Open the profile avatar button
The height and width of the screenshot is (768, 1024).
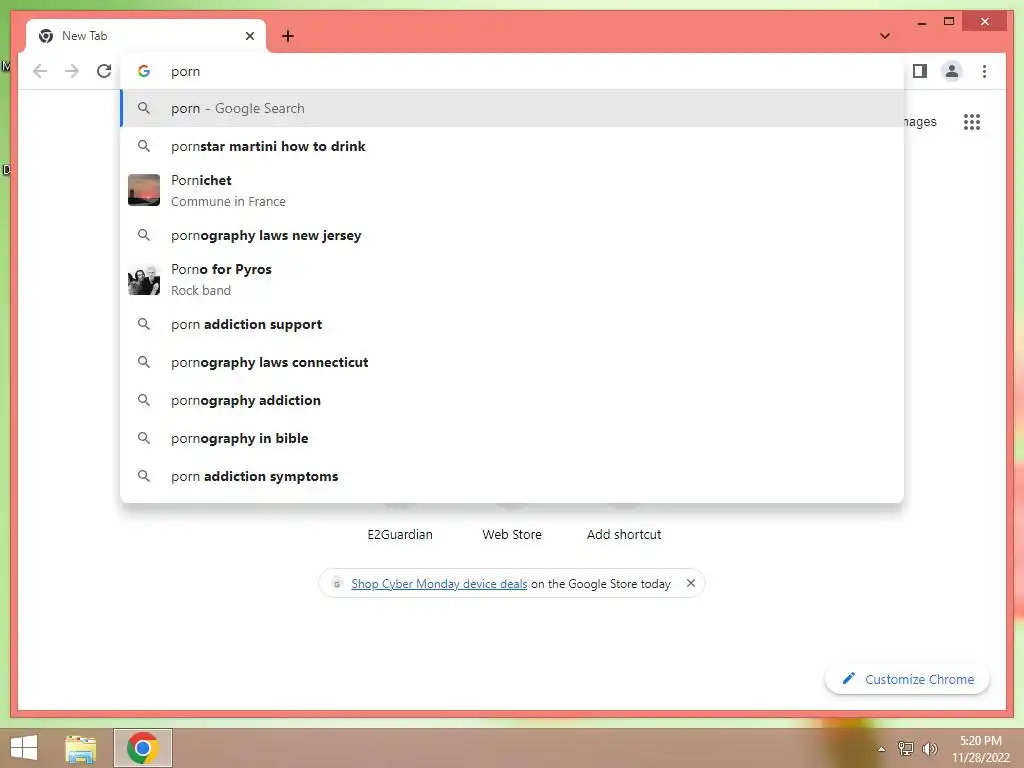[952, 71]
